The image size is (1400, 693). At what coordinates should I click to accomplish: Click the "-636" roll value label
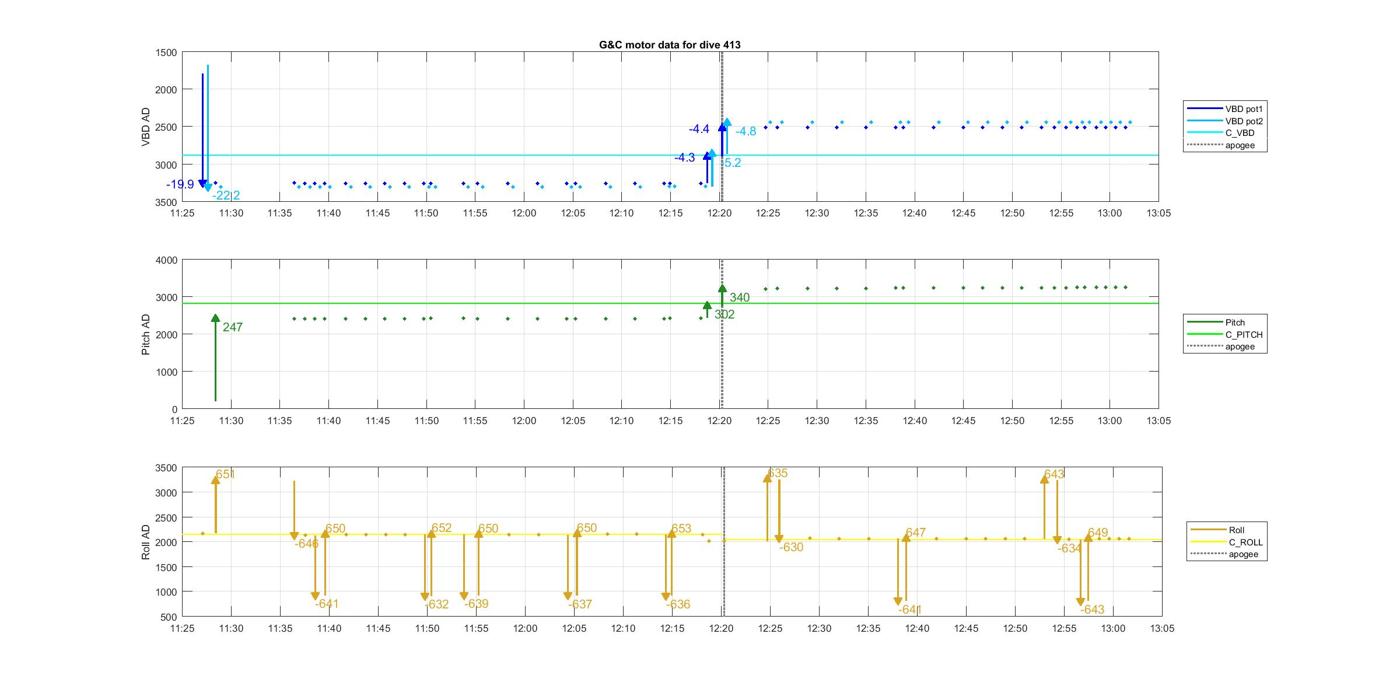coord(678,604)
